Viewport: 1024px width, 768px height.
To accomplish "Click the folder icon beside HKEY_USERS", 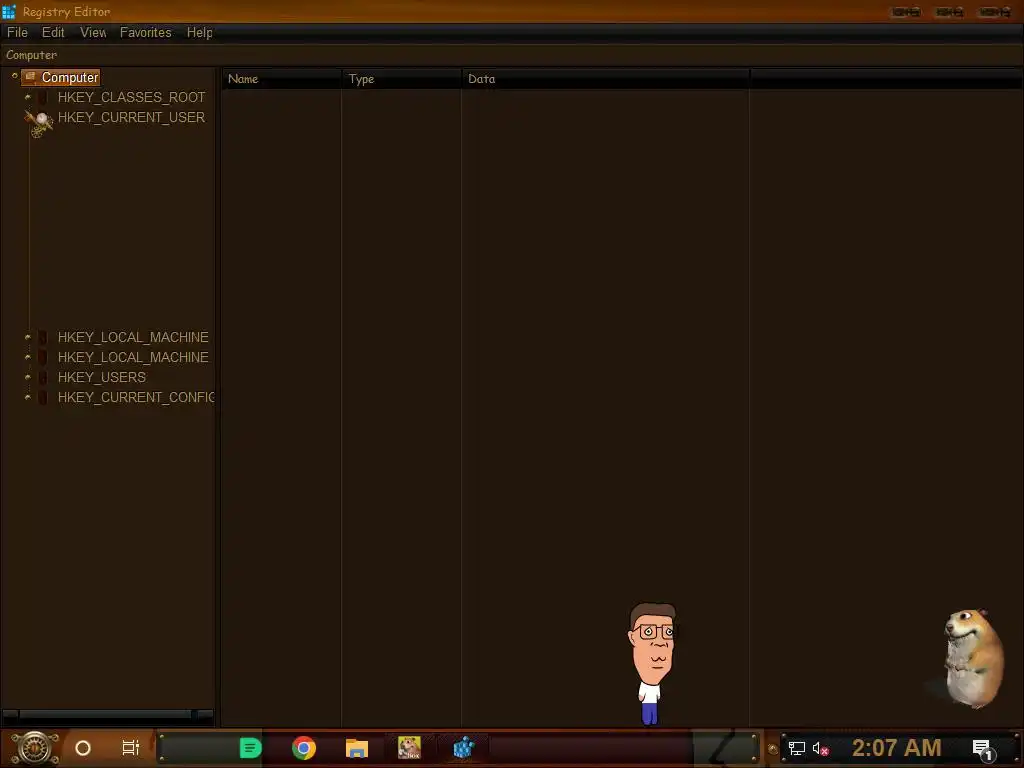I will pos(42,377).
